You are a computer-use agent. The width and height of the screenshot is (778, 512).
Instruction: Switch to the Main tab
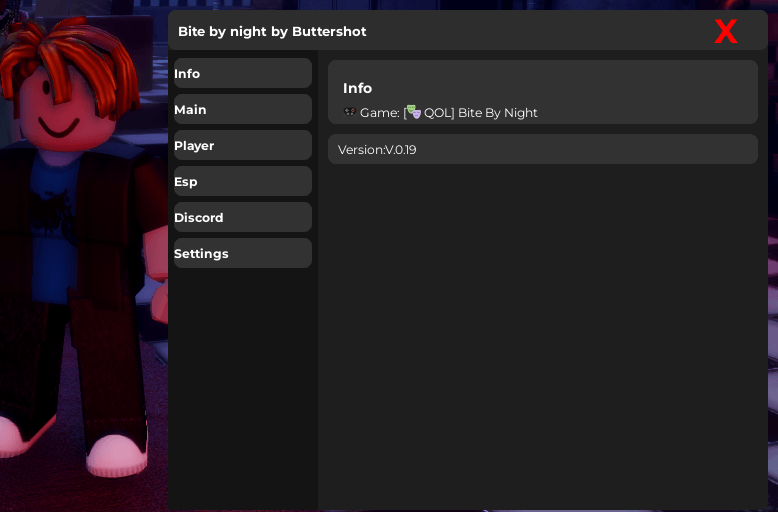243,109
